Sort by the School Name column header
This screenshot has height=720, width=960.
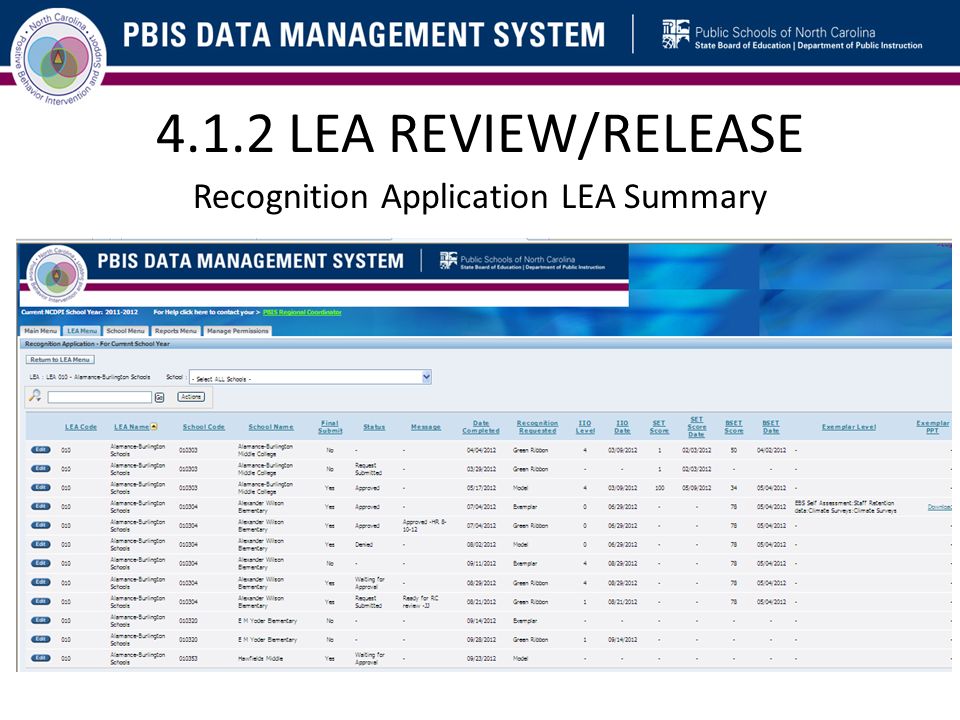point(271,427)
